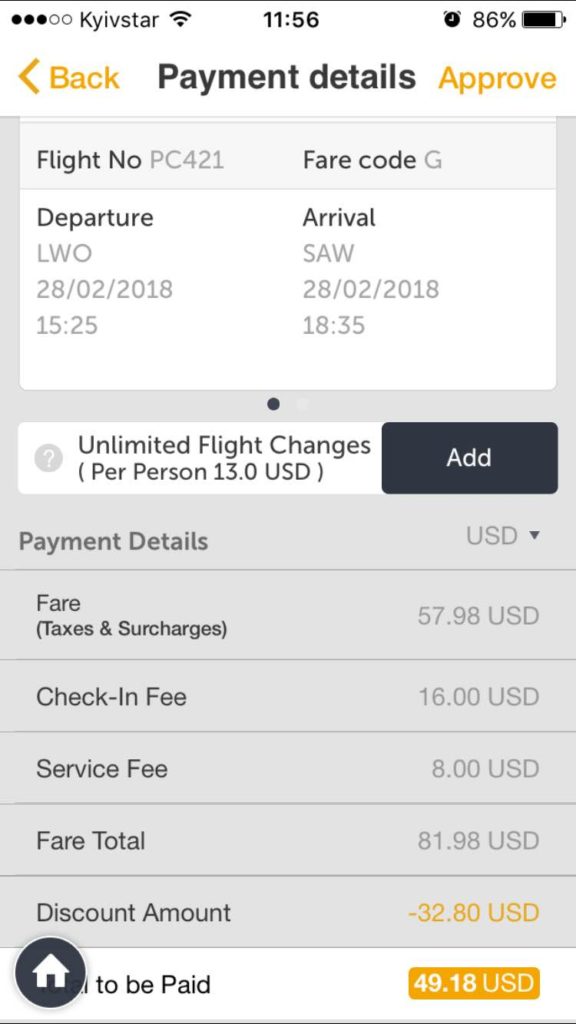Open the USD currency dropdown
576x1024 pixels.
[x=503, y=536]
